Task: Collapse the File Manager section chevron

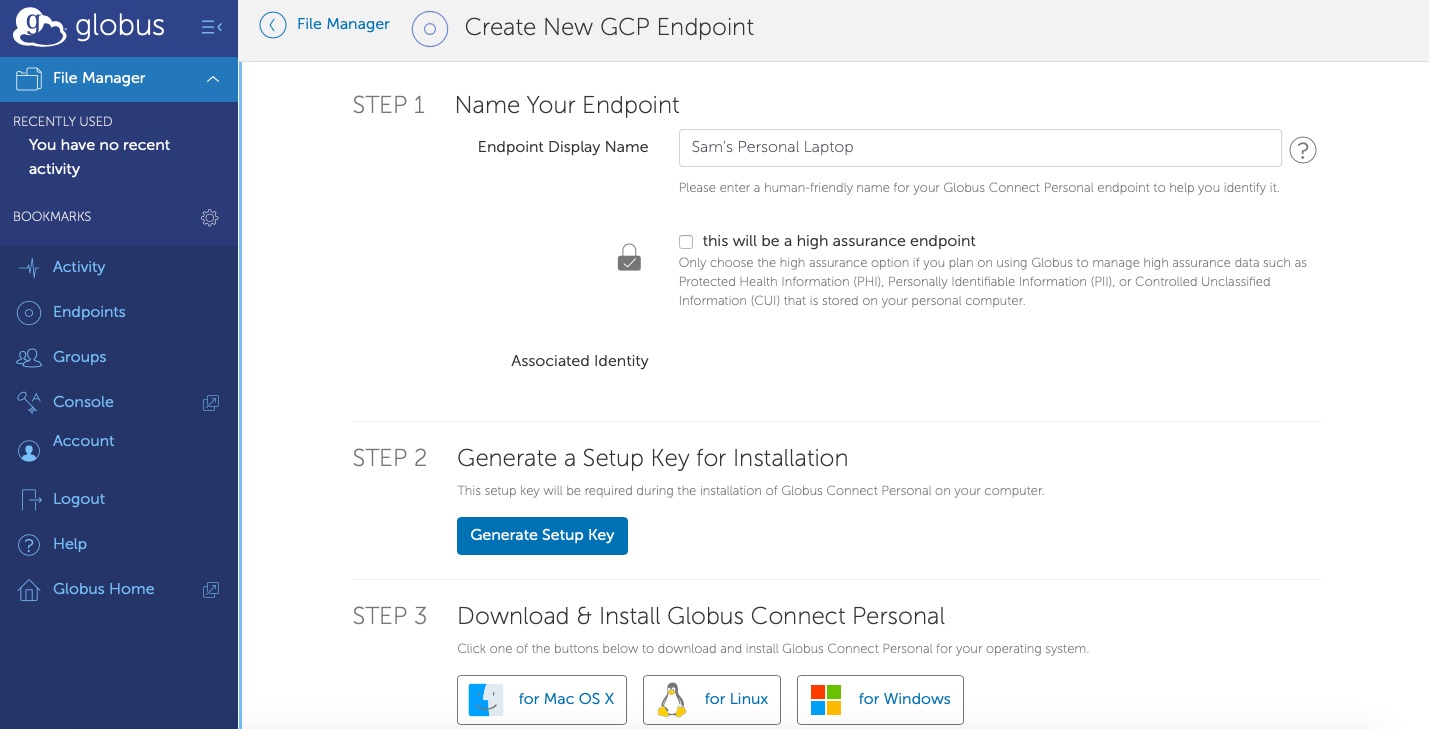Action: coord(213,79)
